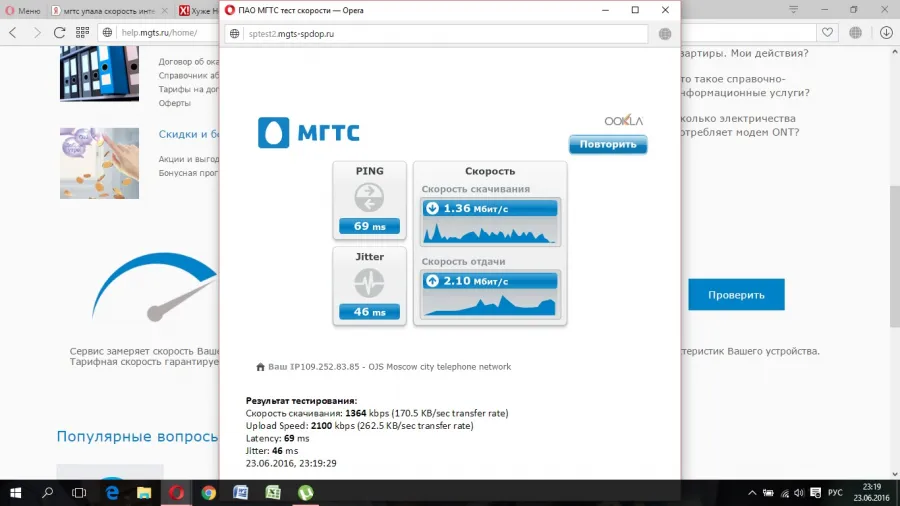The width and height of the screenshot is (900, 506).
Task: Switch to the 'Хуже Н' tab
Action: (198, 10)
